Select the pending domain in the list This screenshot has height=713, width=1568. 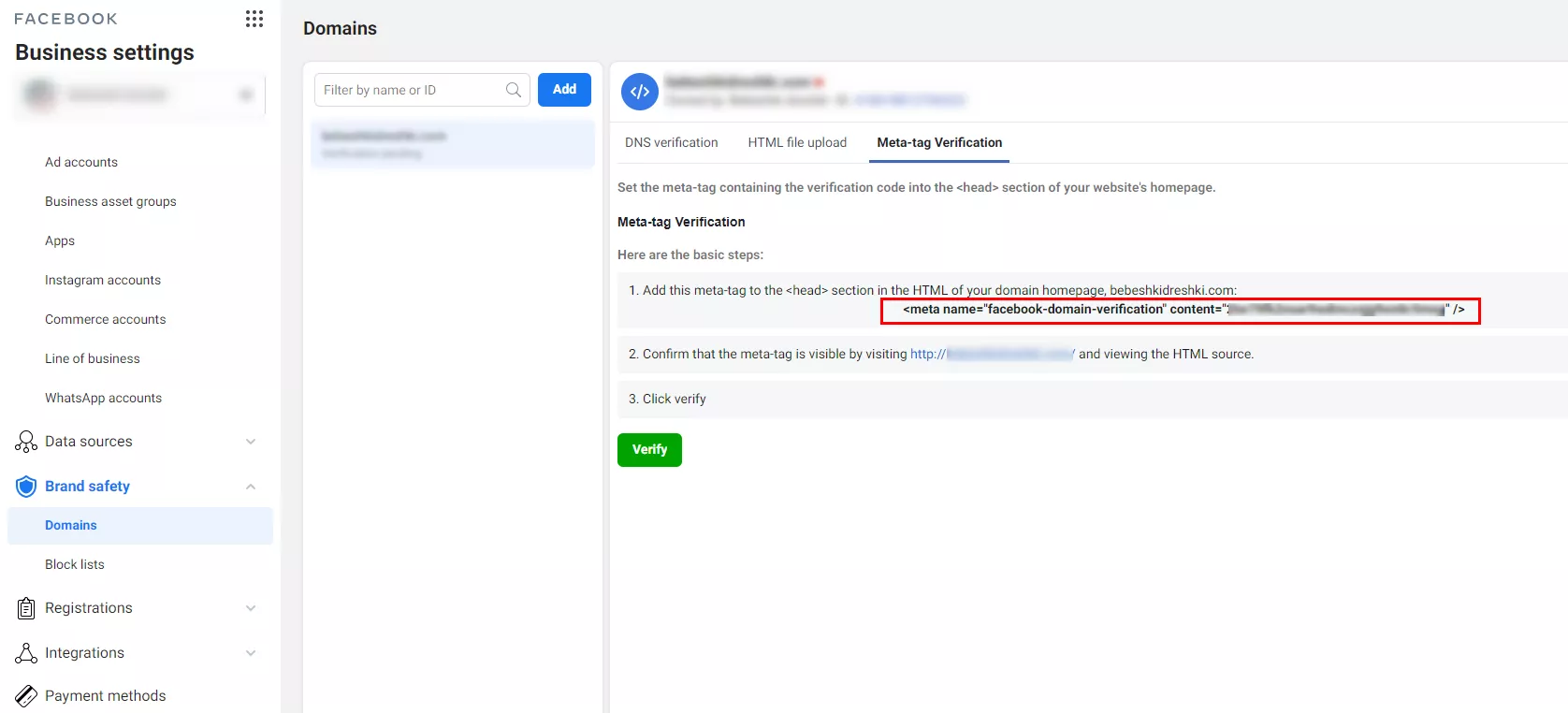(x=453, y=144)
